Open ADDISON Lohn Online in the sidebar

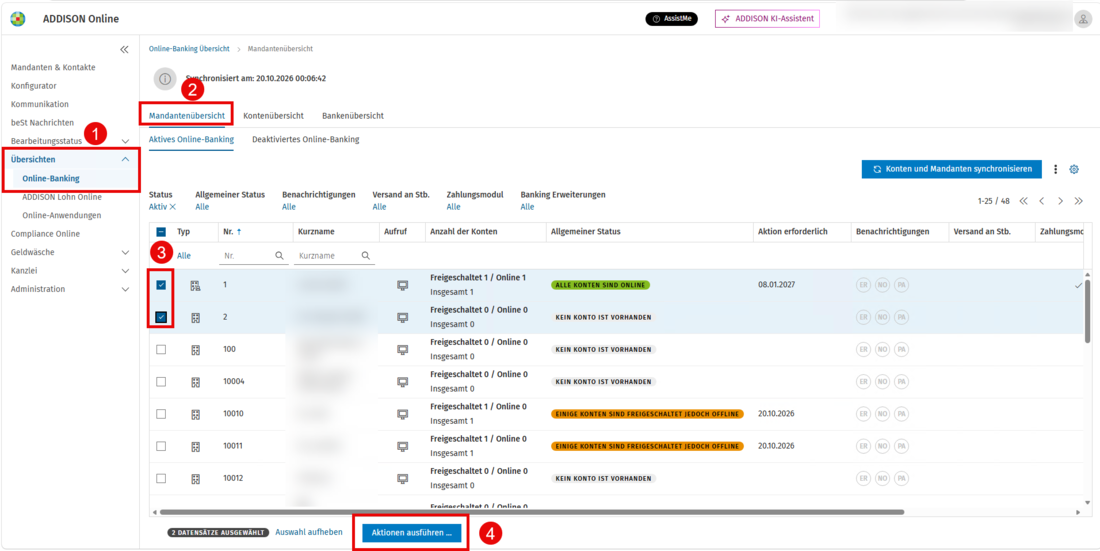[x=62, y=197]
